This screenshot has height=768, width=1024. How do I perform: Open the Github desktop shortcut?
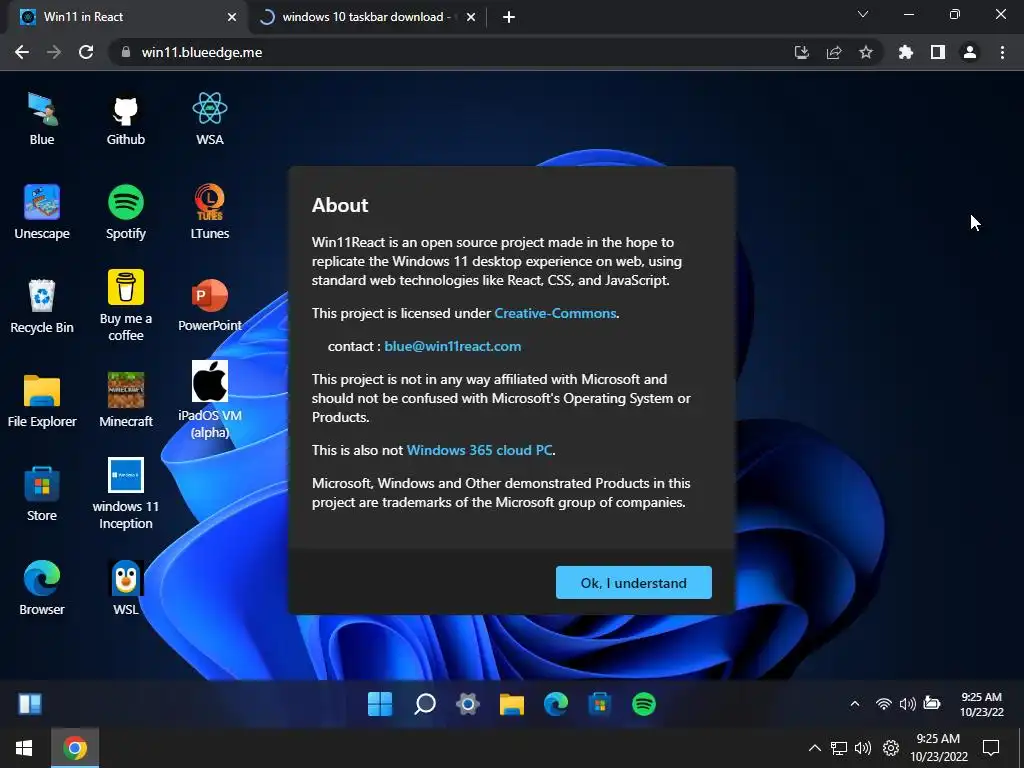click(x=125, y=119)
